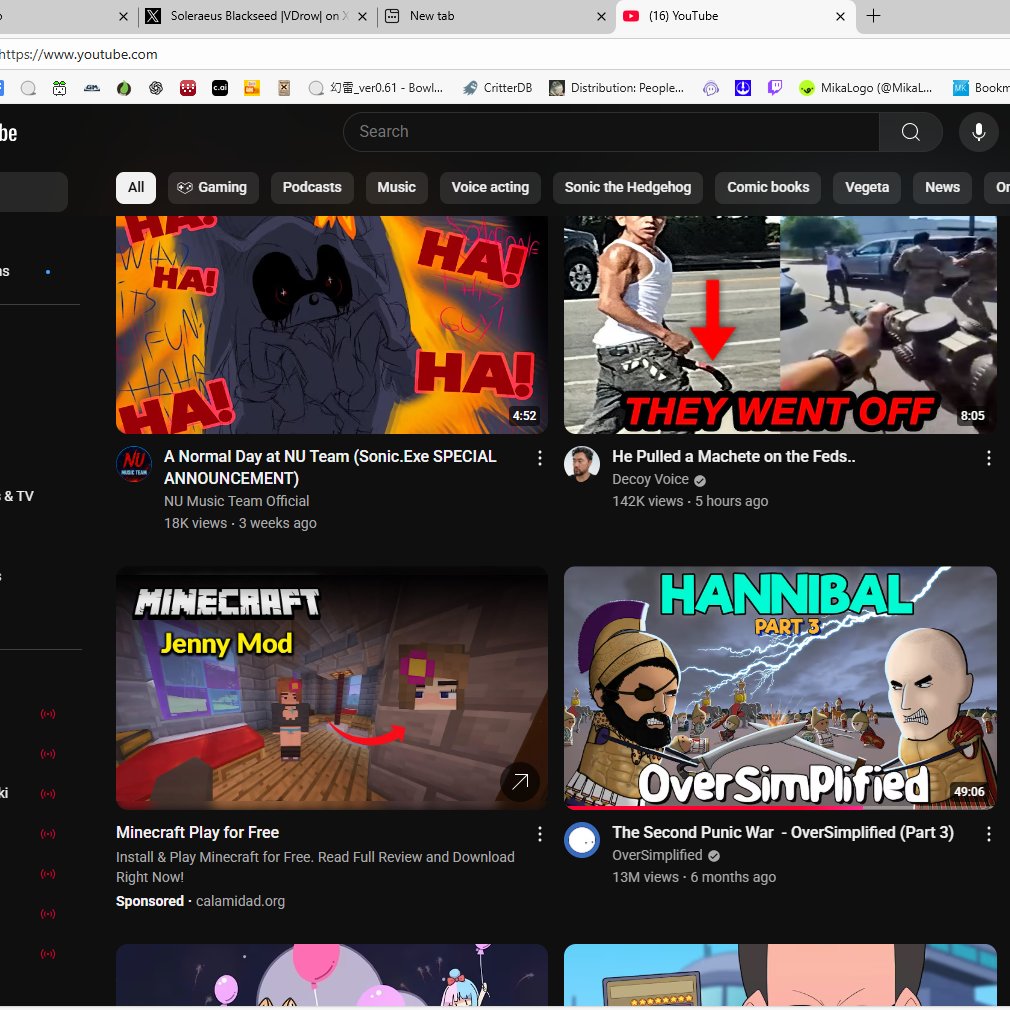
Task: Close the Soleraeus Blackseed X tab
Action: (x=362, y=17)
